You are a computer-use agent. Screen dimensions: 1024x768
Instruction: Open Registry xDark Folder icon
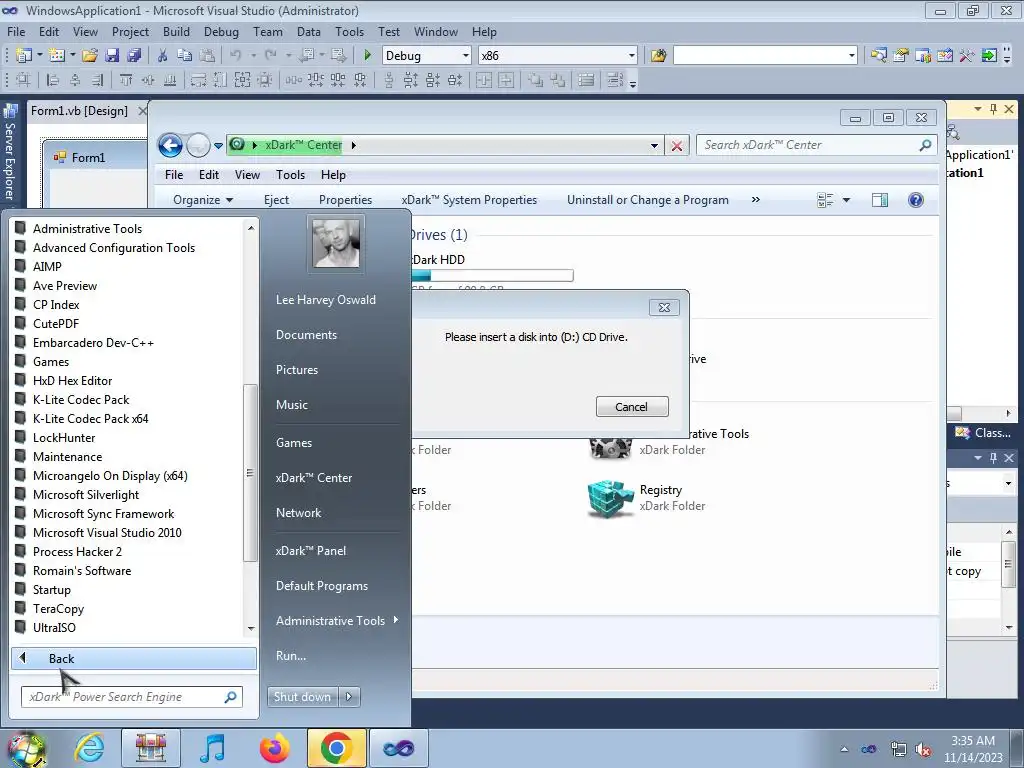click(610, 499)
